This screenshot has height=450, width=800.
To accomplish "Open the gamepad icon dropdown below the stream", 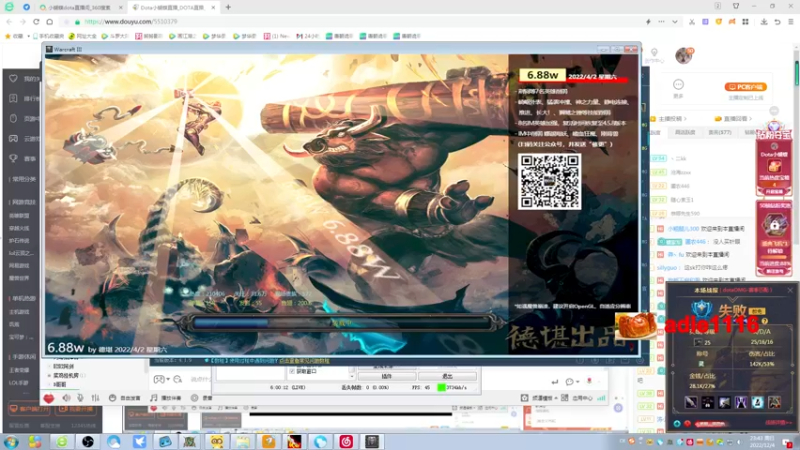I will click(162, 379).
